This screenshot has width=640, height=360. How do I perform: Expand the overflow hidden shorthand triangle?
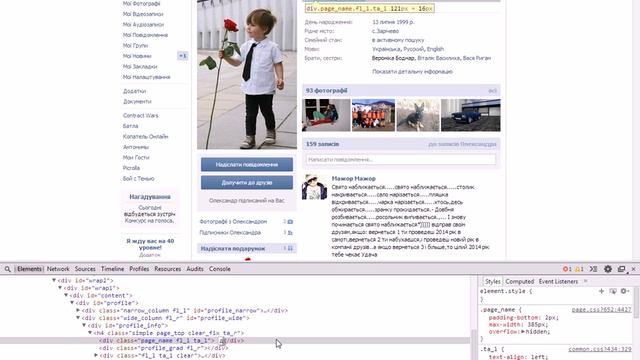click(x=523, y=332)
